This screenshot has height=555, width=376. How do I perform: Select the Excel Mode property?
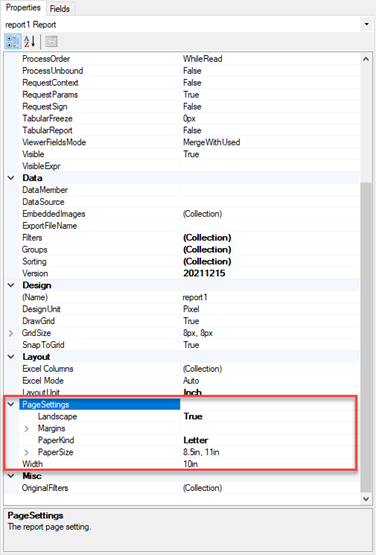coord(43,381)
